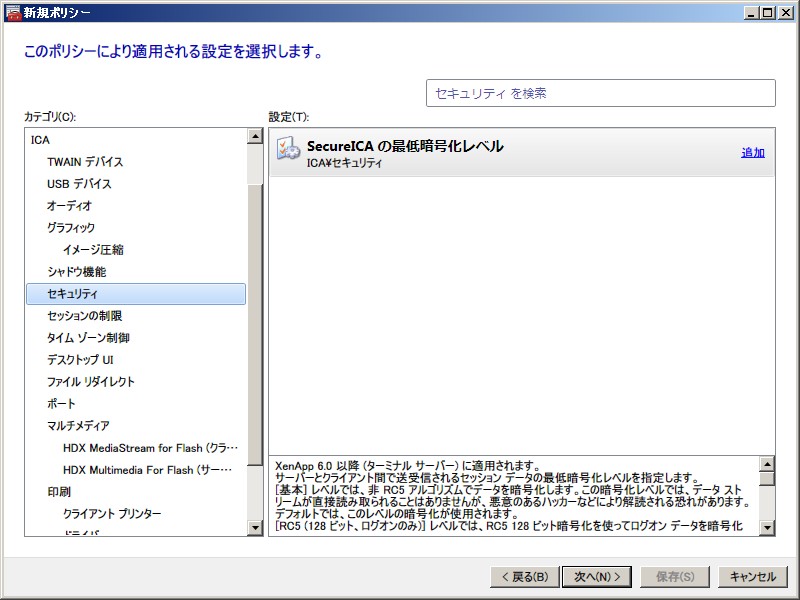Select TWAIN デバイス category
Image resolution: width=800 pixels, height=600 pixels.
[85, 162]
